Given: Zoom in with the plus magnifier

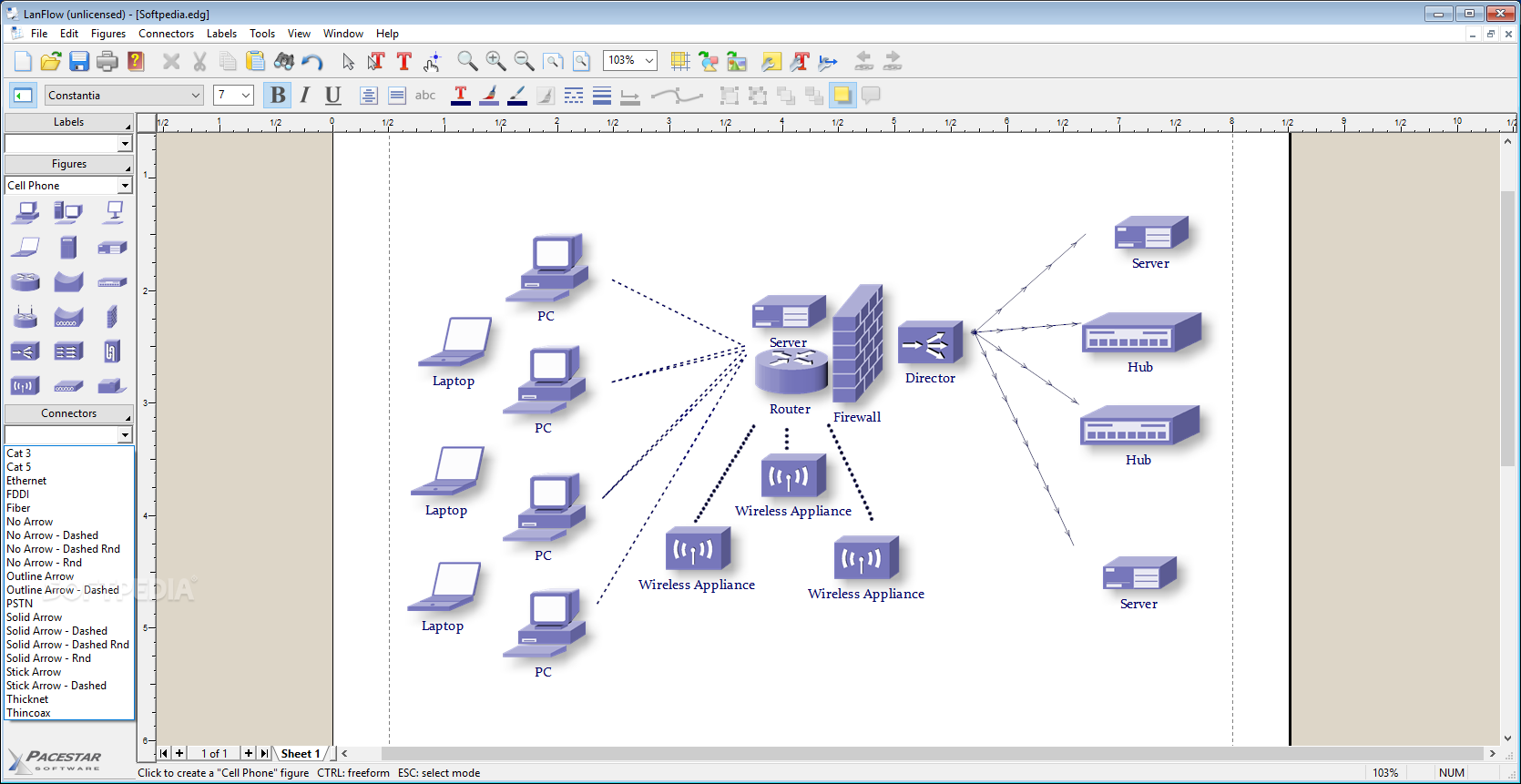Looking at the screenshot, I should tap(495, 61).
